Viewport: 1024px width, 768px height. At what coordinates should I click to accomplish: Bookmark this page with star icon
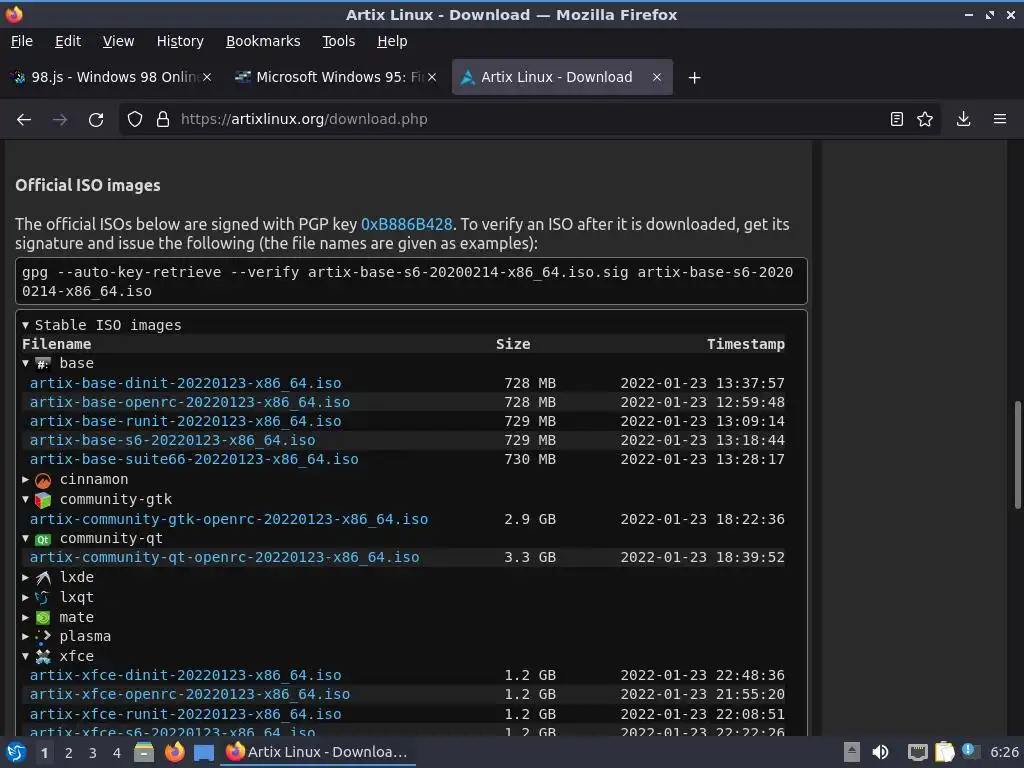[925, 120]
